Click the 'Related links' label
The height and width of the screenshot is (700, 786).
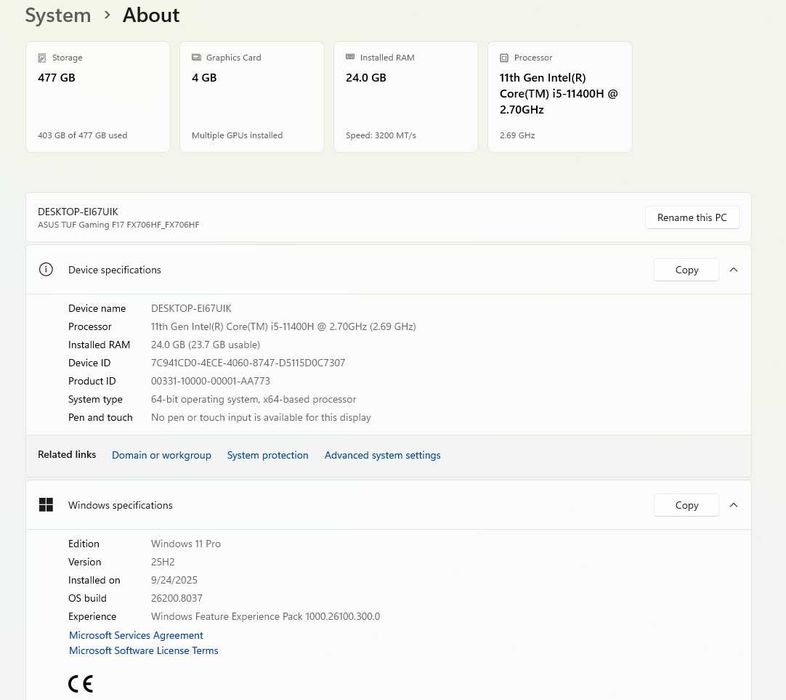(67, 455)
